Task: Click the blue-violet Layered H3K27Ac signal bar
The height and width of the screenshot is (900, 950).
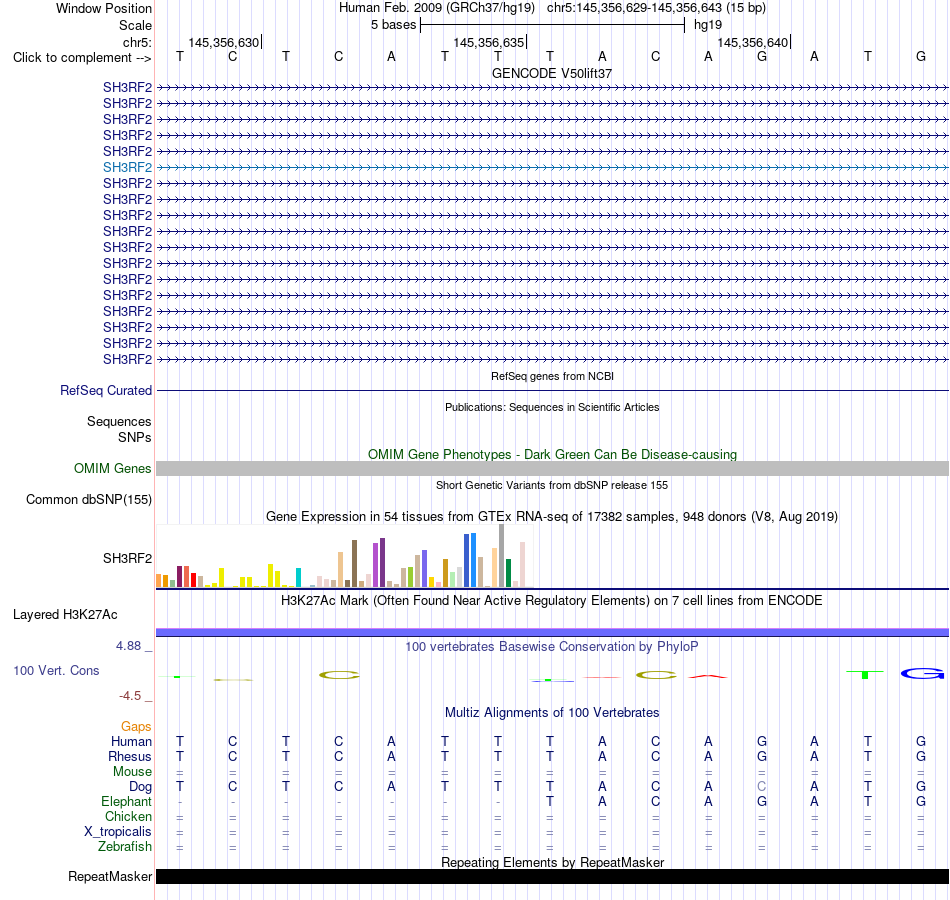Action: coord(552,632)
